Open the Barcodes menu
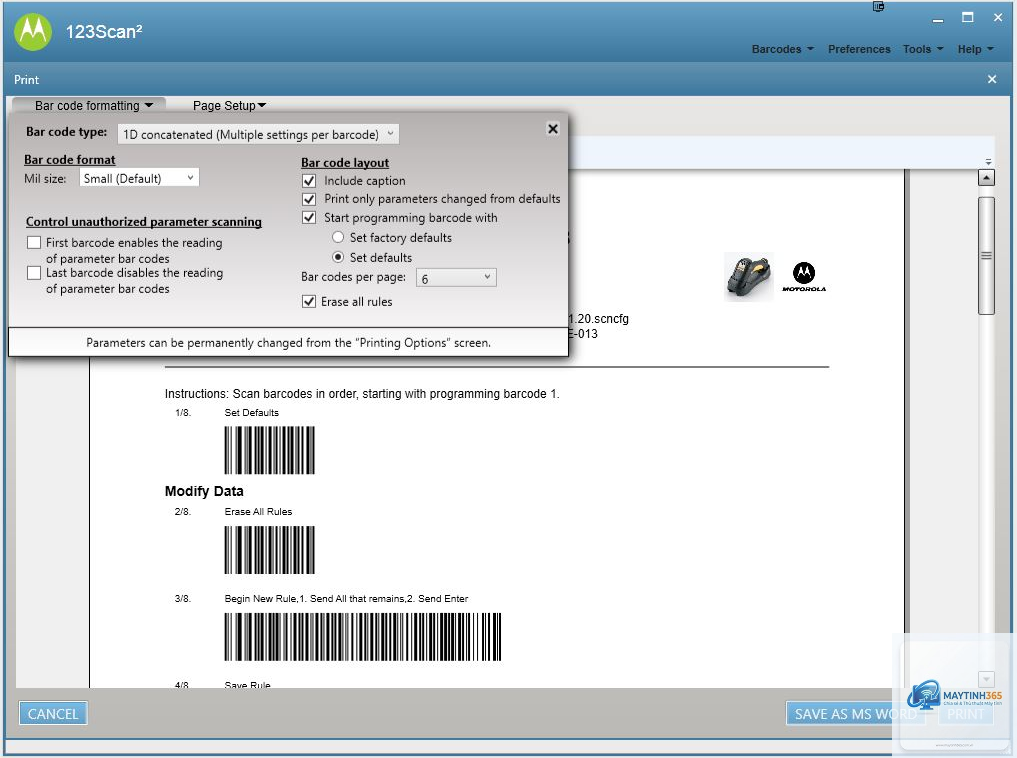 point(782,49)
